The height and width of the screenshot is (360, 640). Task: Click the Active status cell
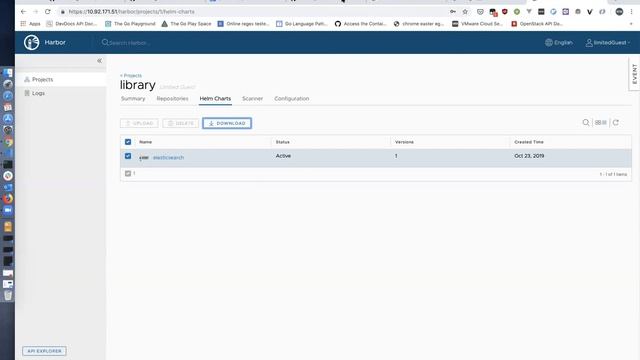point(283,156)
